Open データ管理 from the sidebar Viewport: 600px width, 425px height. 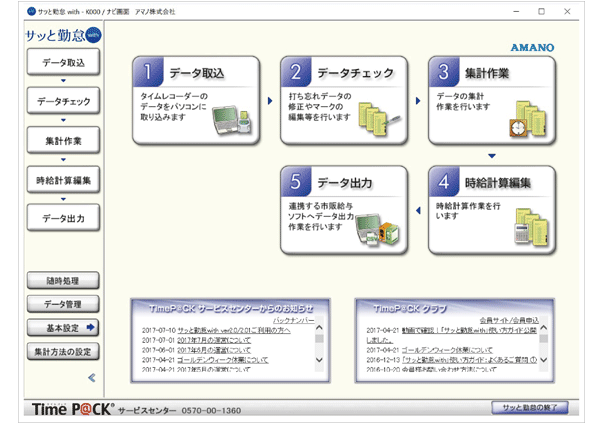point(63,304)
